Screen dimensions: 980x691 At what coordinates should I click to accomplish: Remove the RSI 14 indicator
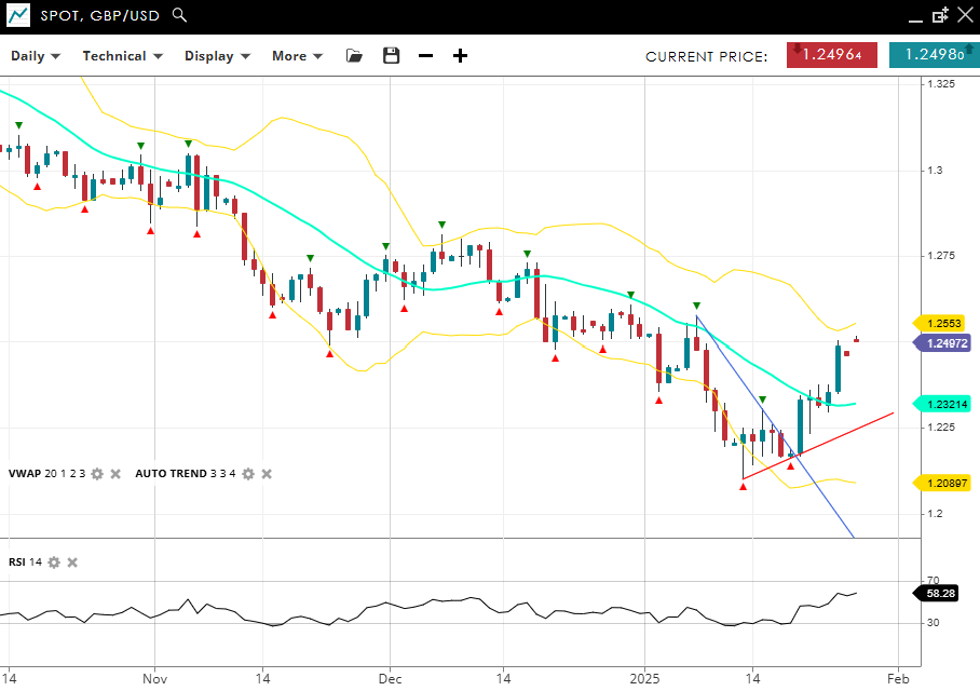72,563
